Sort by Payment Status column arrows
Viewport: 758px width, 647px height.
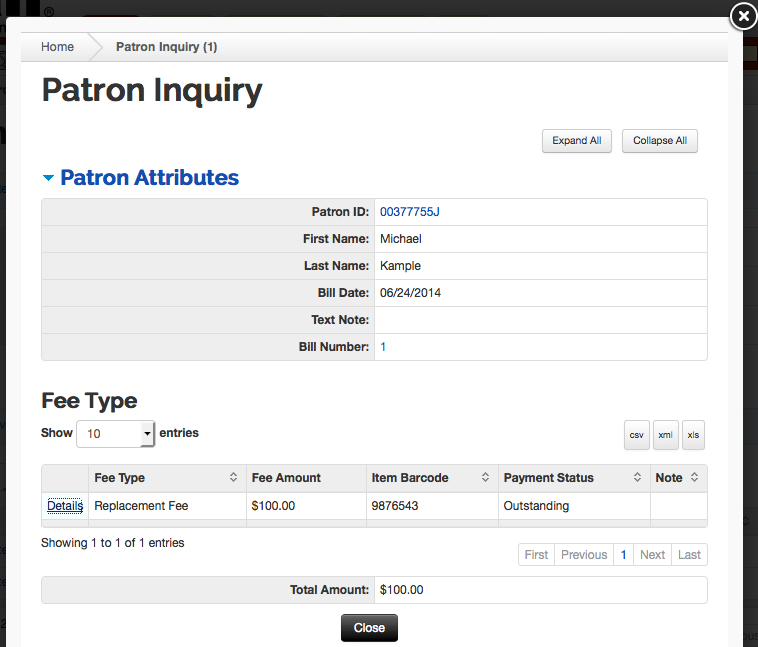[637, 477]
